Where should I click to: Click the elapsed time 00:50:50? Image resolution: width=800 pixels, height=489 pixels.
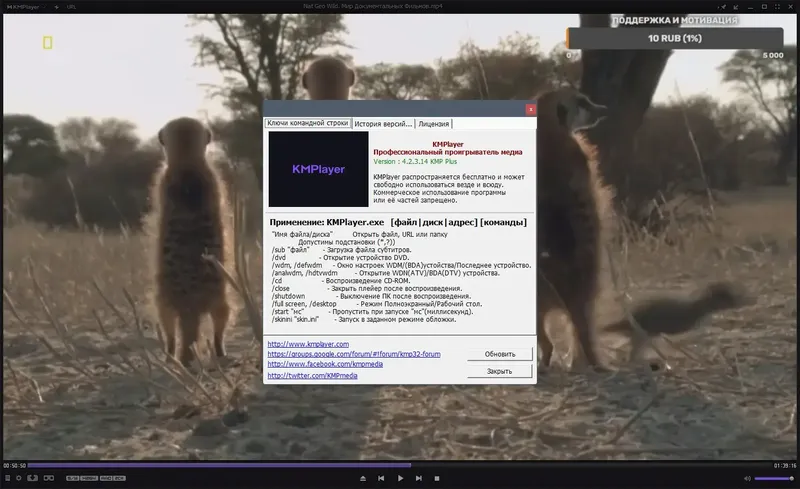[x=14, y=466]
